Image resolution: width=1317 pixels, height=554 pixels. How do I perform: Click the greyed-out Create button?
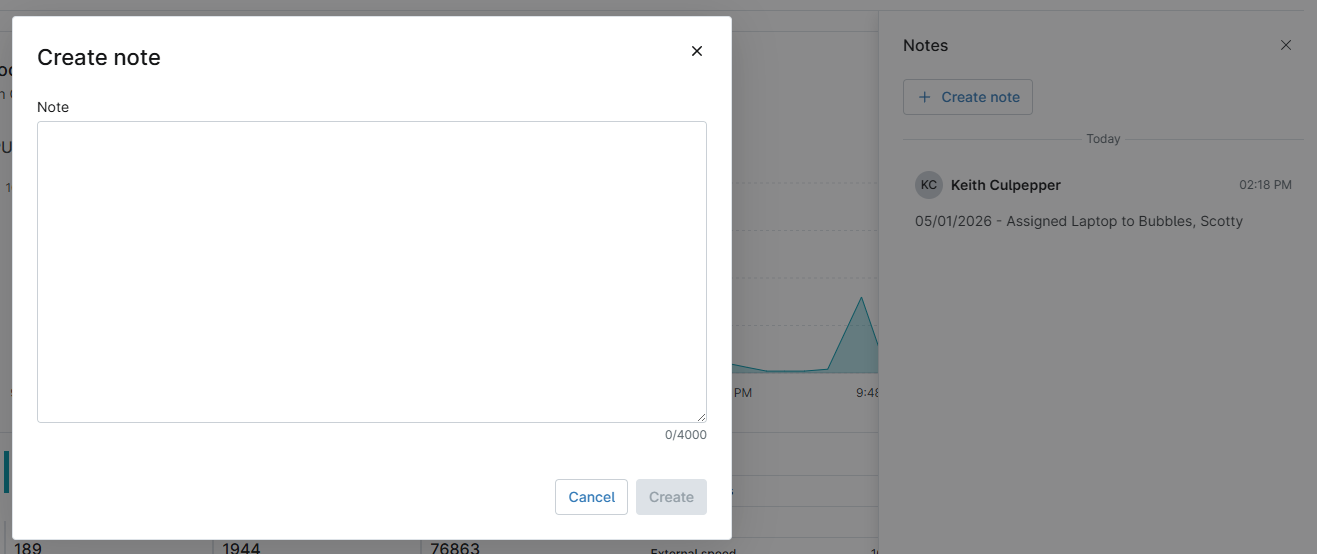[671, 497]
